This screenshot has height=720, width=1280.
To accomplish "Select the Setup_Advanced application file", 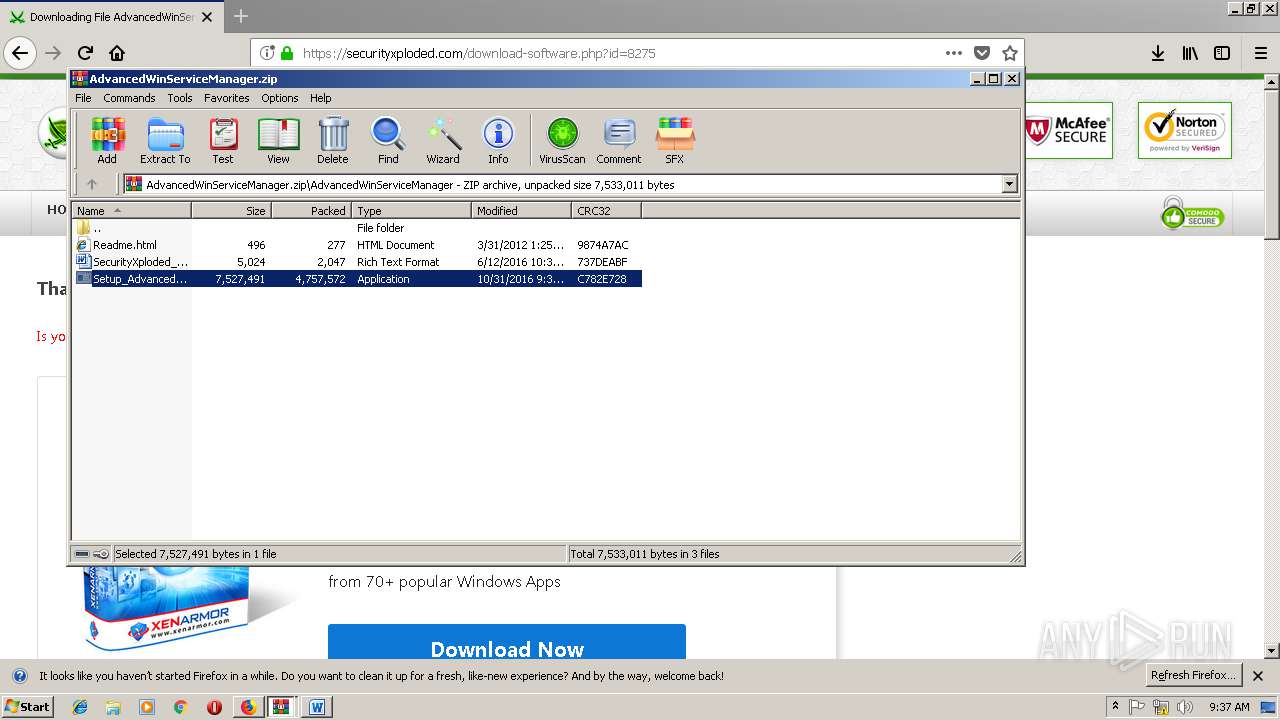I will [357, 279].
